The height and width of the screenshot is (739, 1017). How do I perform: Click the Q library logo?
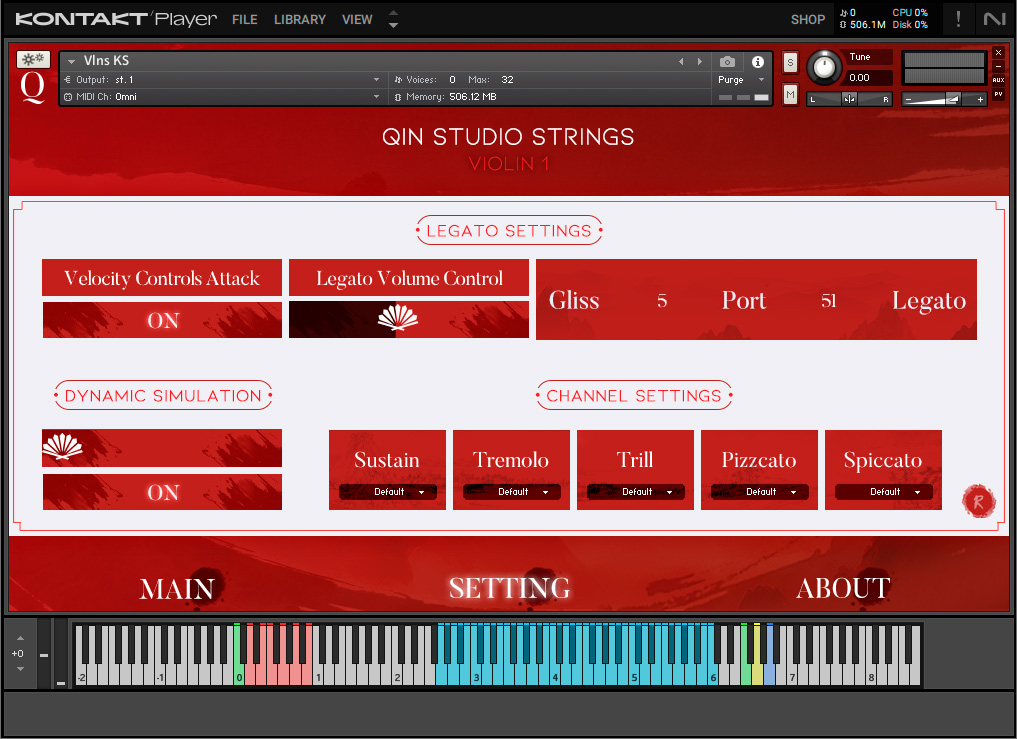click(32, 87)
